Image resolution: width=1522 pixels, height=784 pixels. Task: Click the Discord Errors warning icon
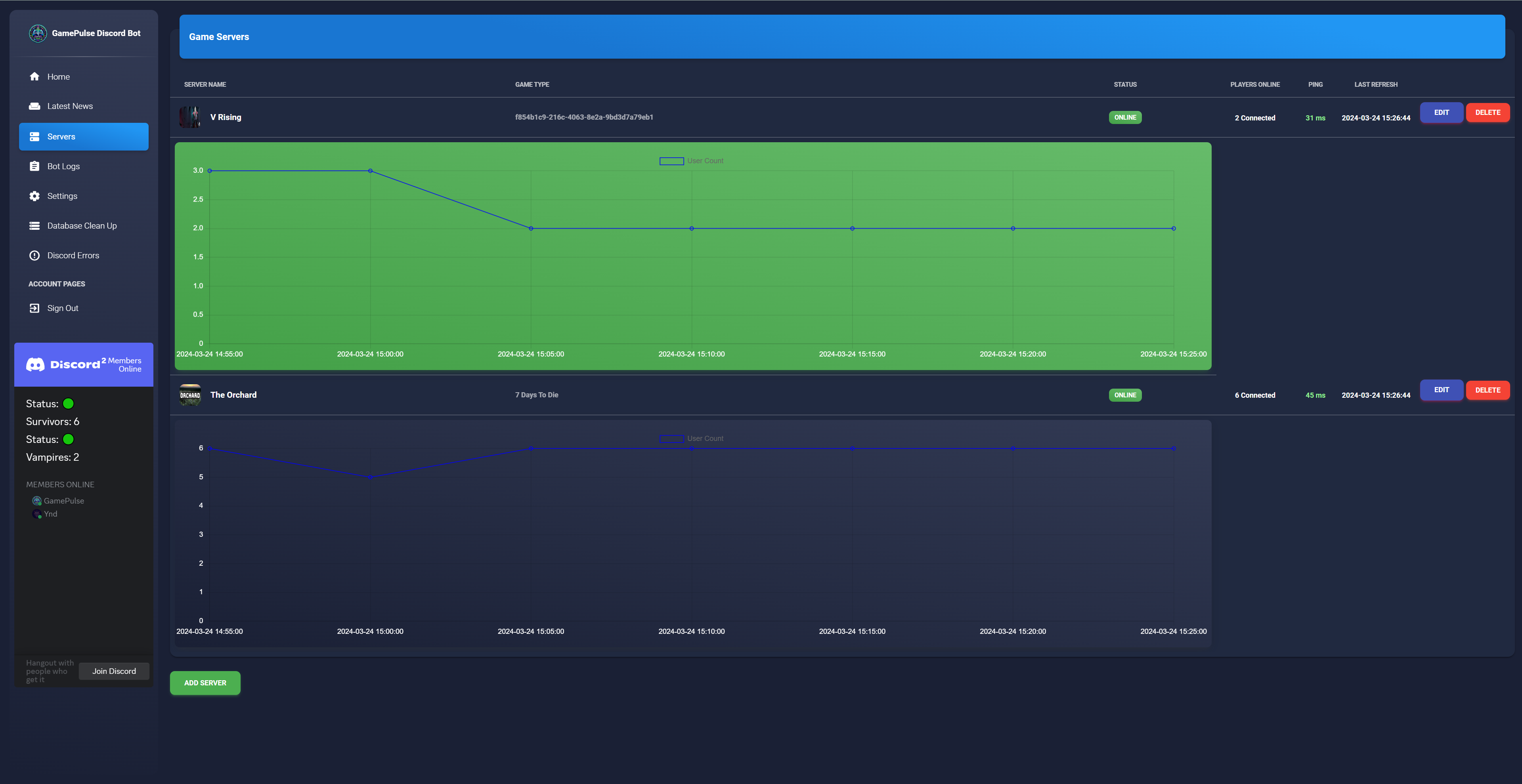tap(34, 256)
